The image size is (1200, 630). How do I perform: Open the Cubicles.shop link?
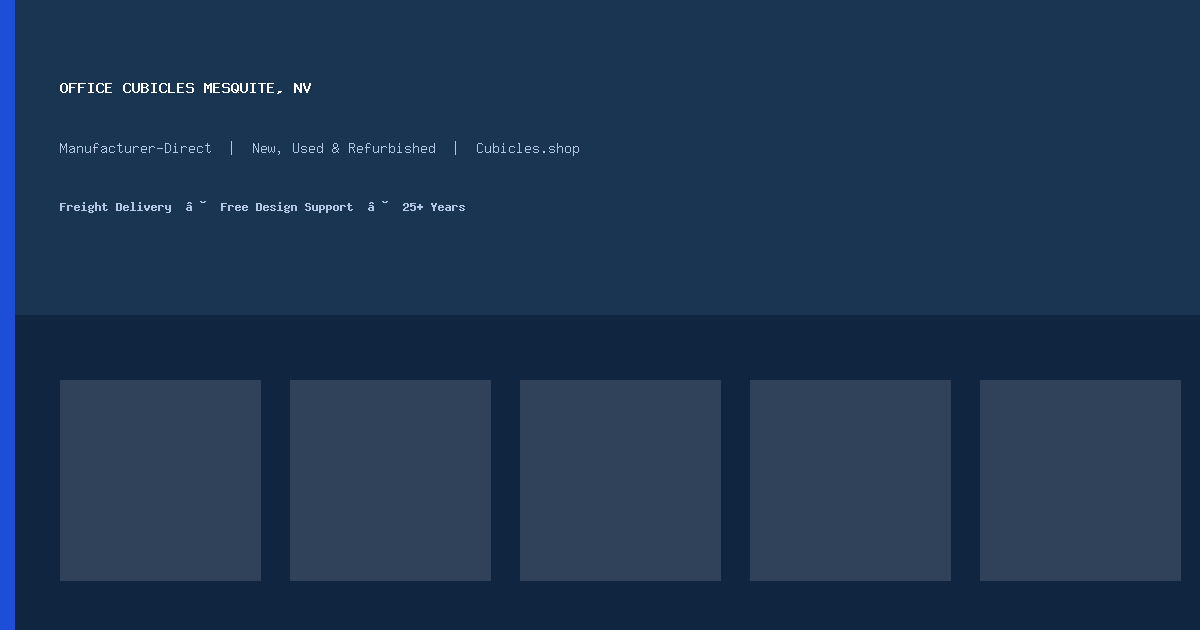528,148
